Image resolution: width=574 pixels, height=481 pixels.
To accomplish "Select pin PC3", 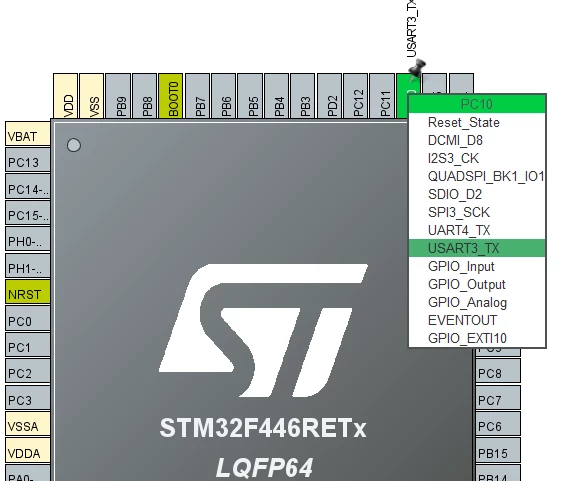I will click(x=28, y=397).
